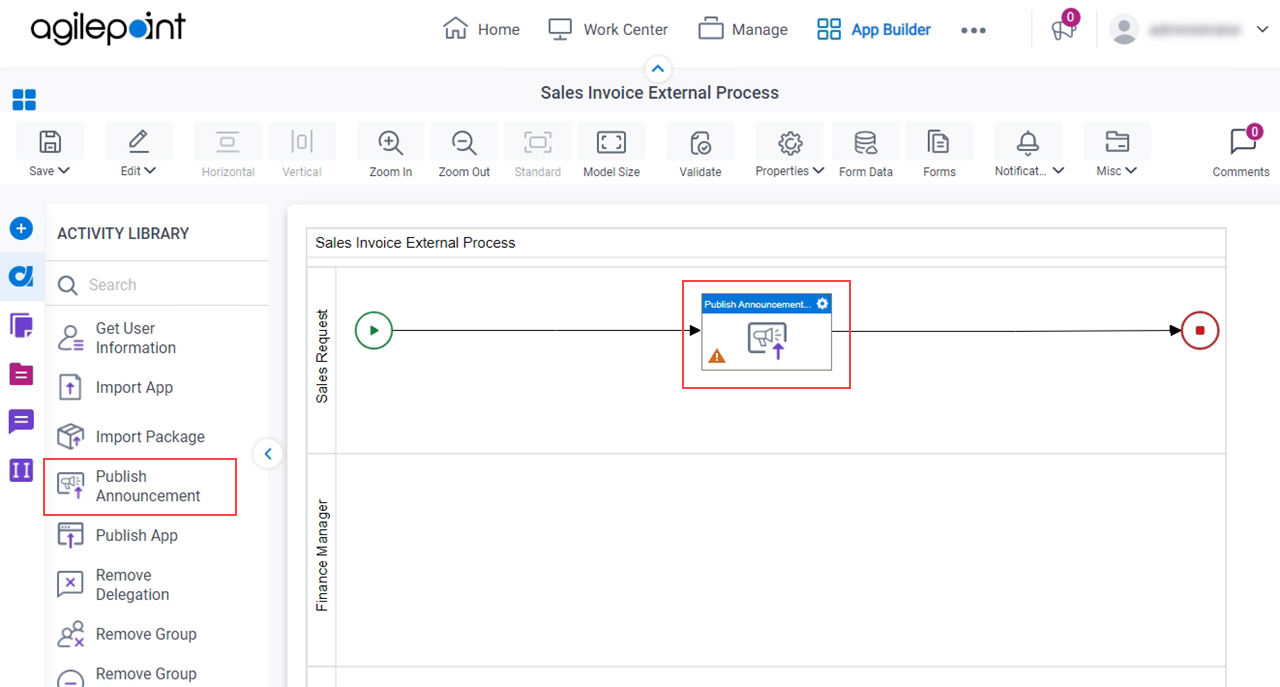Open the more options ellipsis menu
1280x687 pixels.
click(973, 30)
